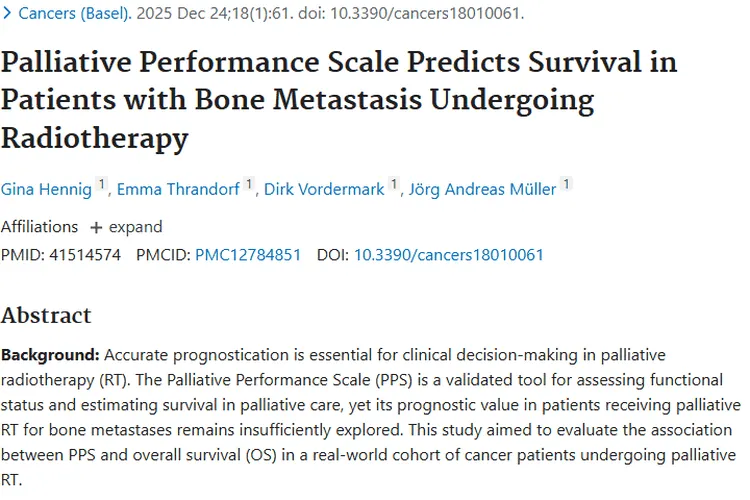This screenshot has height=500, width=750.
Task: Open author Dirk Vordermark's link
Action: [x=324, y=189]
